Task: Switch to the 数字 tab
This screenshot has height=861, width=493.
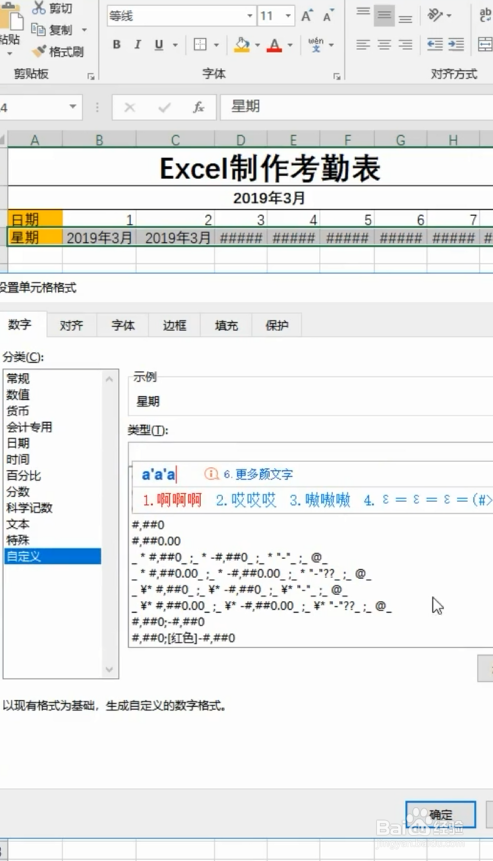Action: tap(20, 325)
